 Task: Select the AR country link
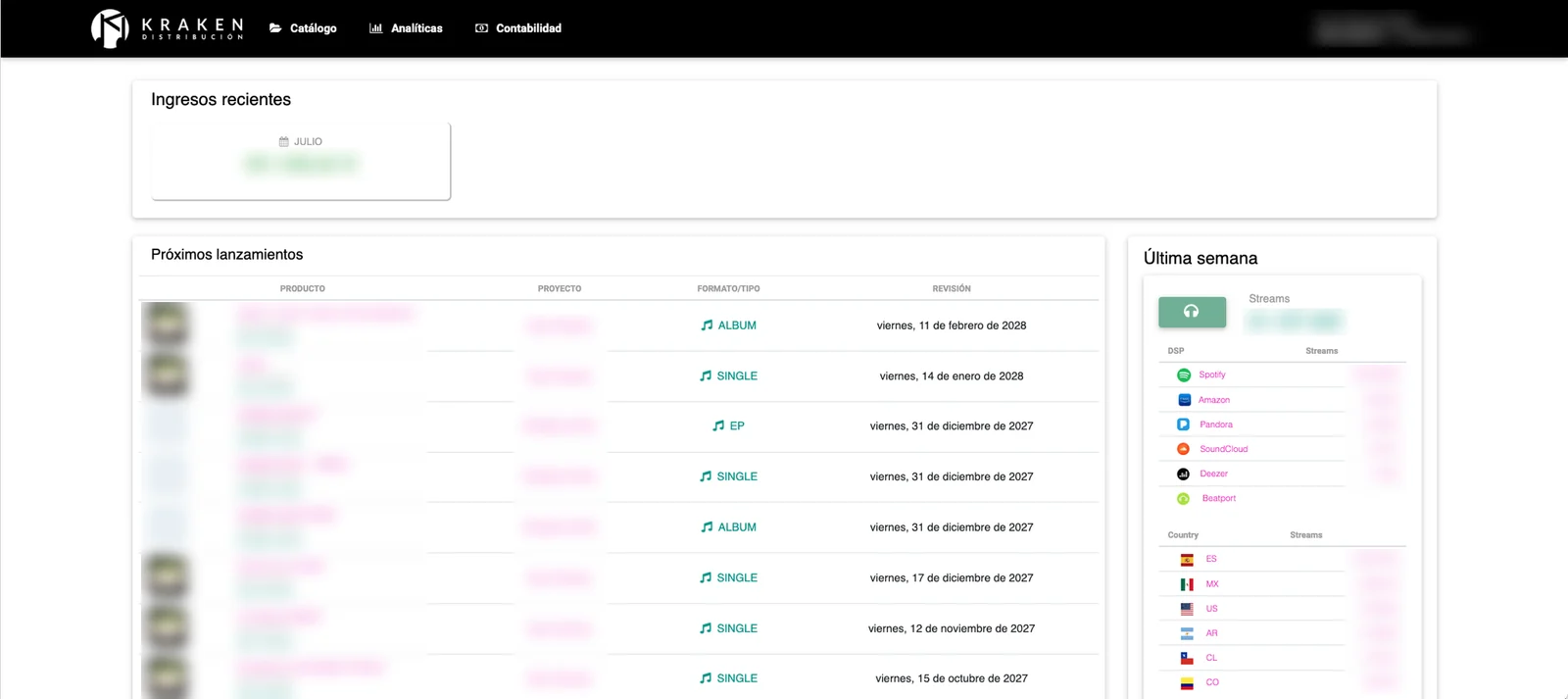pos(1211,633)
